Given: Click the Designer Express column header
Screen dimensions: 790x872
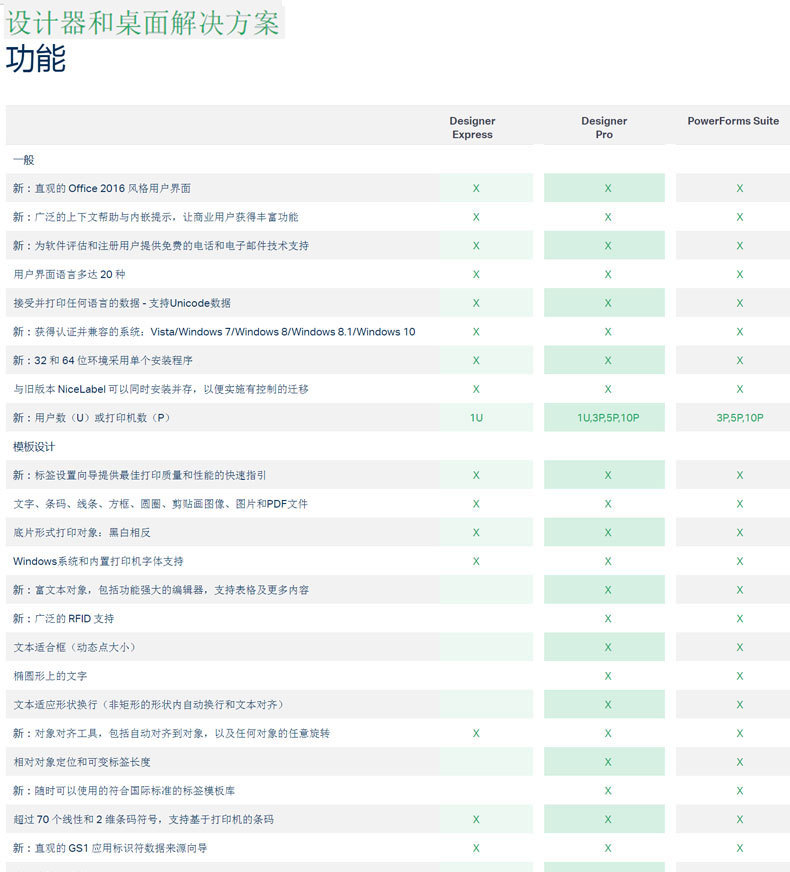Looking at the screenshot, I should (472, 128).
